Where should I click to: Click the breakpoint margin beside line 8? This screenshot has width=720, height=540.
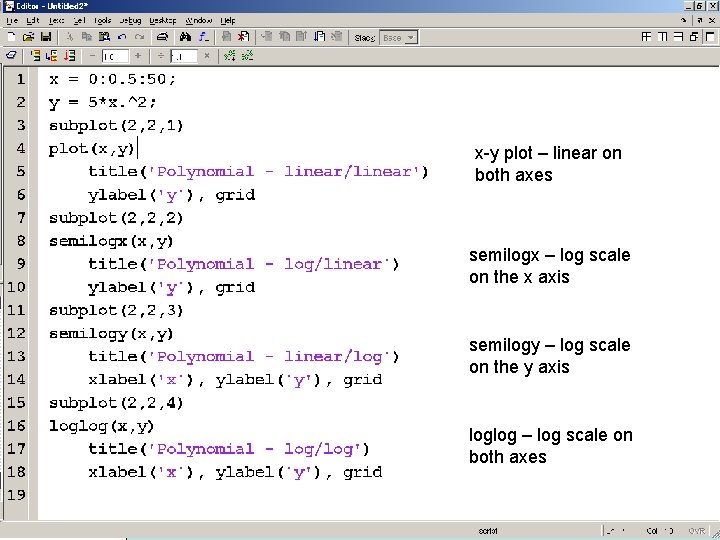(33, 241)
